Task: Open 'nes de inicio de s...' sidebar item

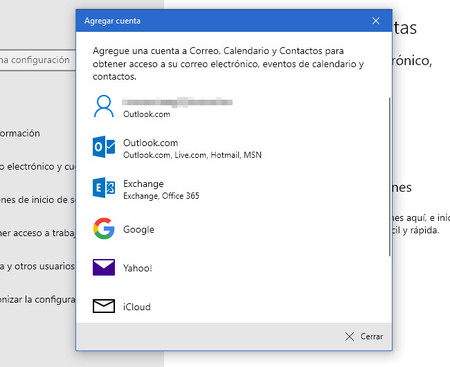Action: tap(37, 200)
